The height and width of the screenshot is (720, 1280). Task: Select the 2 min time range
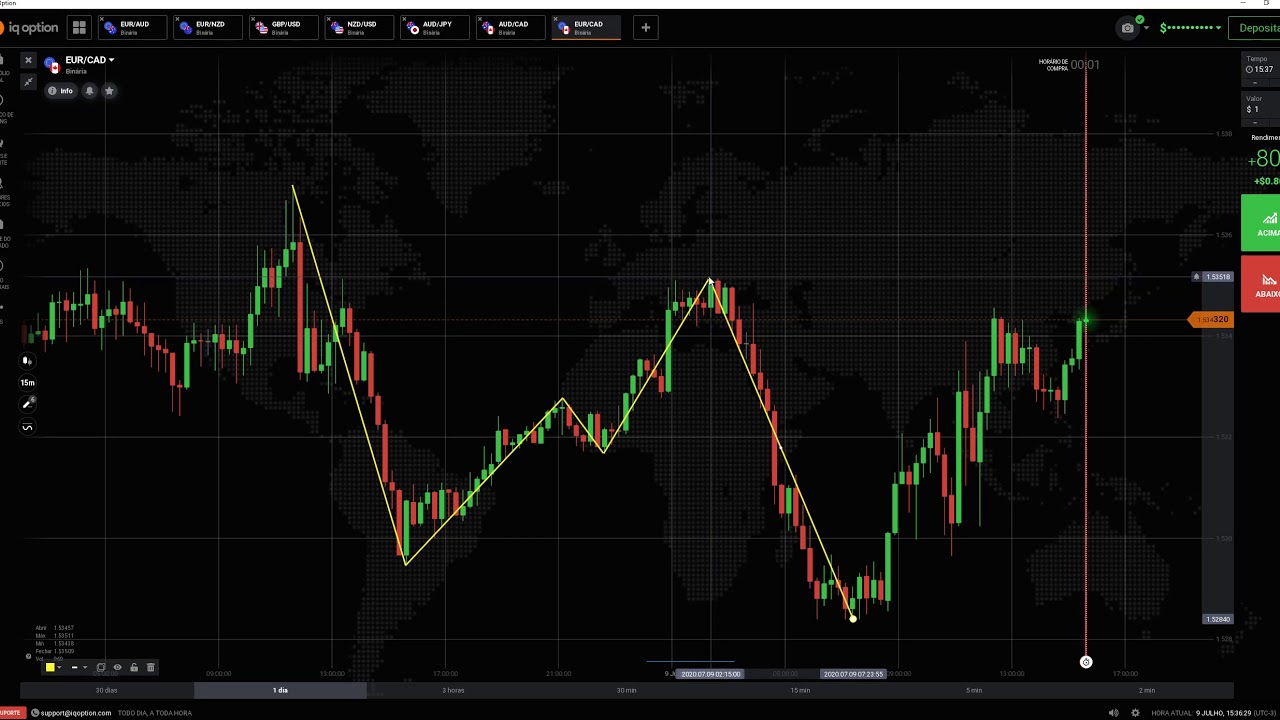(1147, 690)
